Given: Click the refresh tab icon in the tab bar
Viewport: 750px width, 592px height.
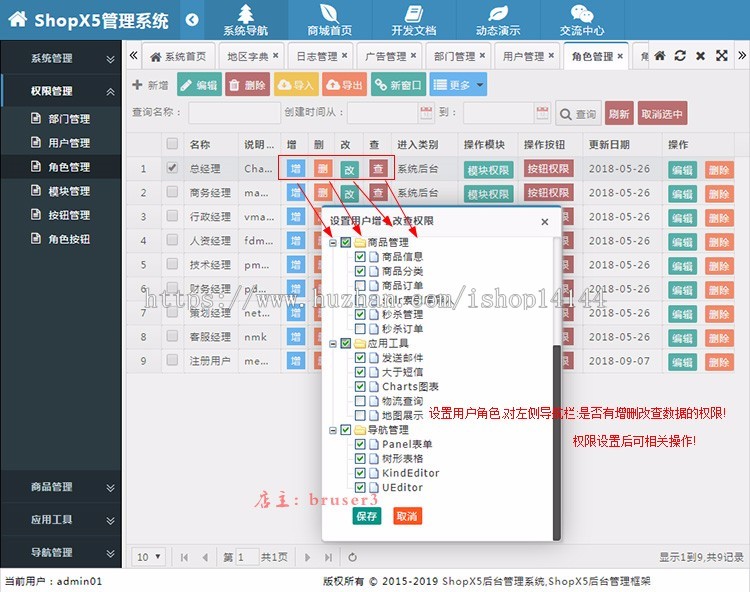Looking at the screenshot, I should pos(680,56).
